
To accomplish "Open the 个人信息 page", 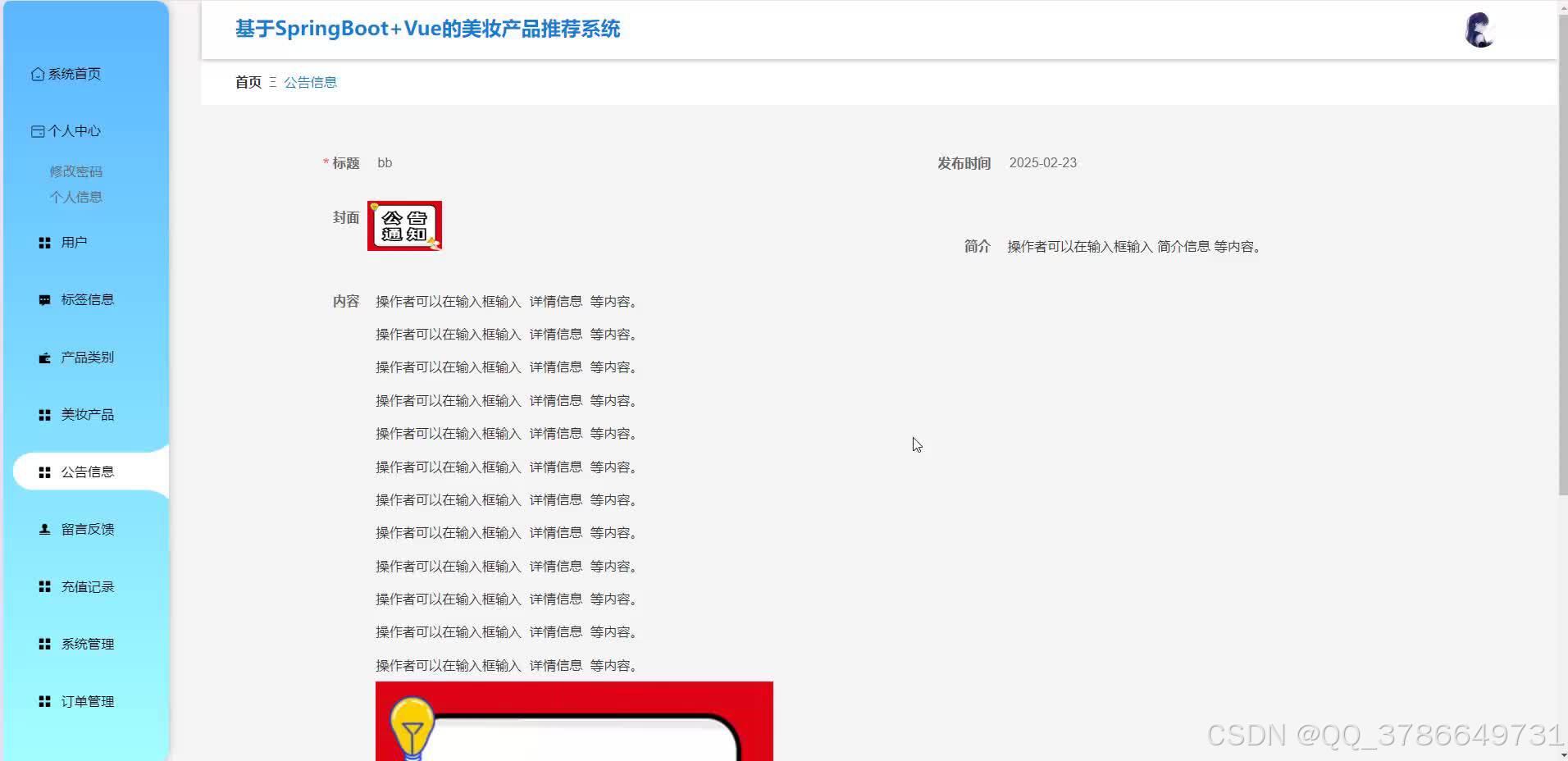I will tap(75, 197).
